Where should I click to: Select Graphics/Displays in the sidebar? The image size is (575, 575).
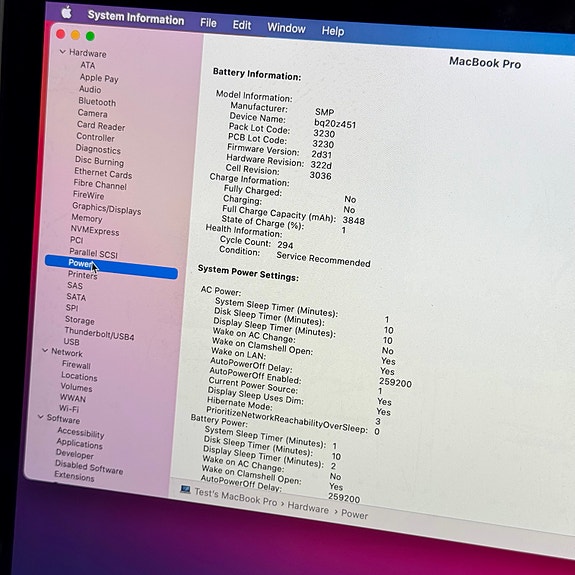107,209
